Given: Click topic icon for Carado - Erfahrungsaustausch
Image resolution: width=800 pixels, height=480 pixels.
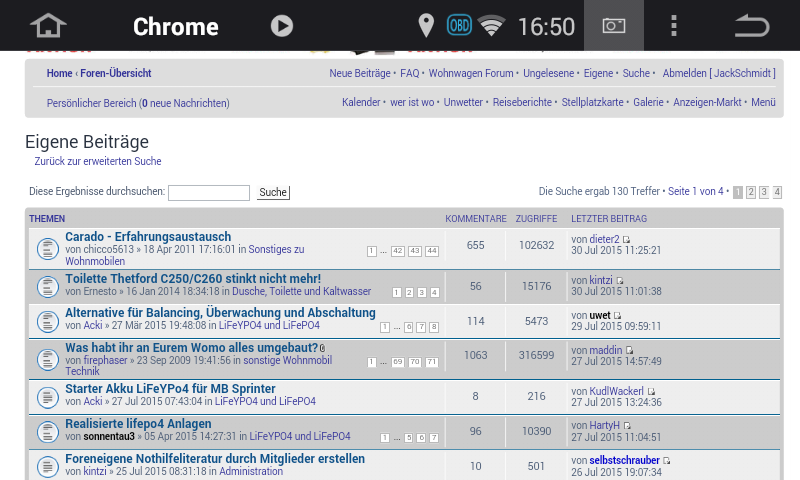Looking at the screenshot, I should [x=47, y=248].
